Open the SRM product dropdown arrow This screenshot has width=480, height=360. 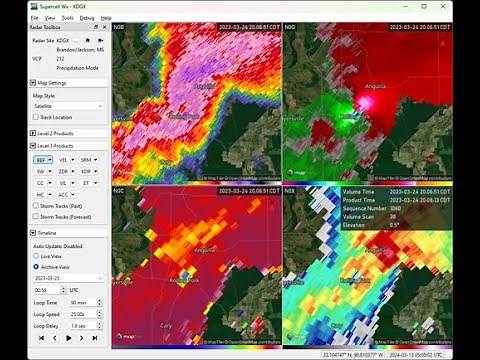pos(95,160)
